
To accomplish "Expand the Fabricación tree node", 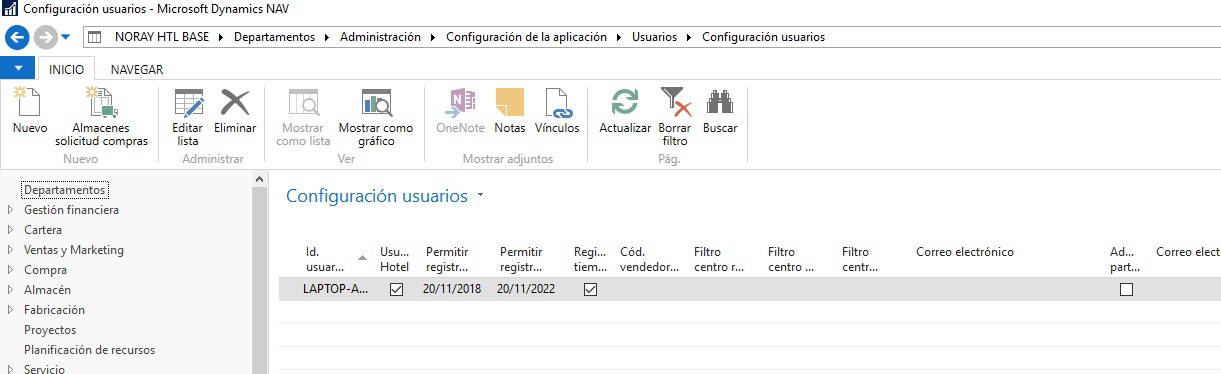I will click(x=10, y=310).
